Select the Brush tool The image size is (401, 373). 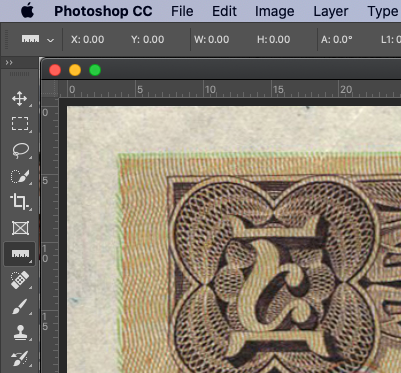20,306
